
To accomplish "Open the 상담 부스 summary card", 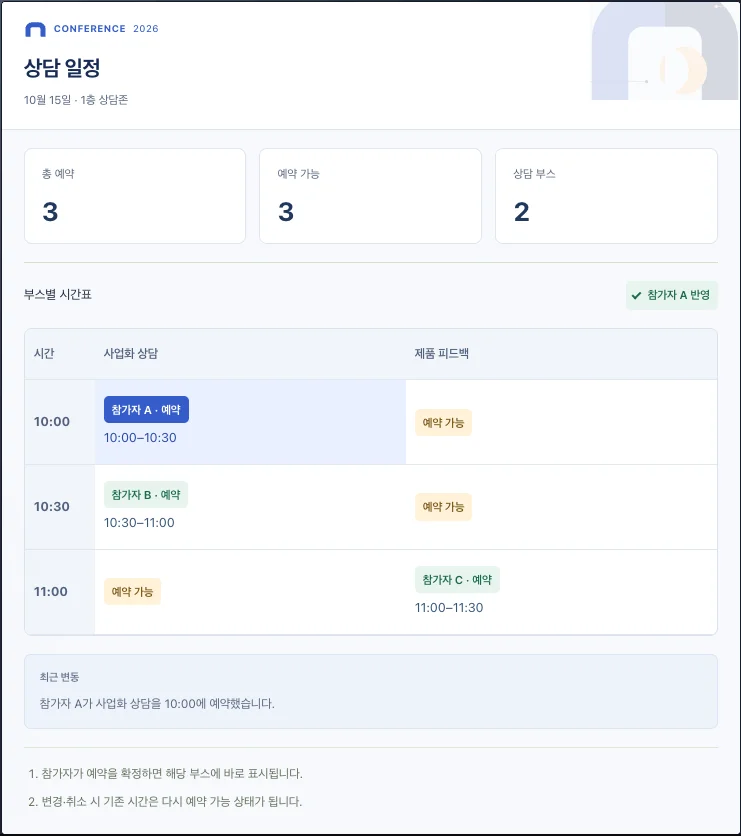I will (606, 196).
